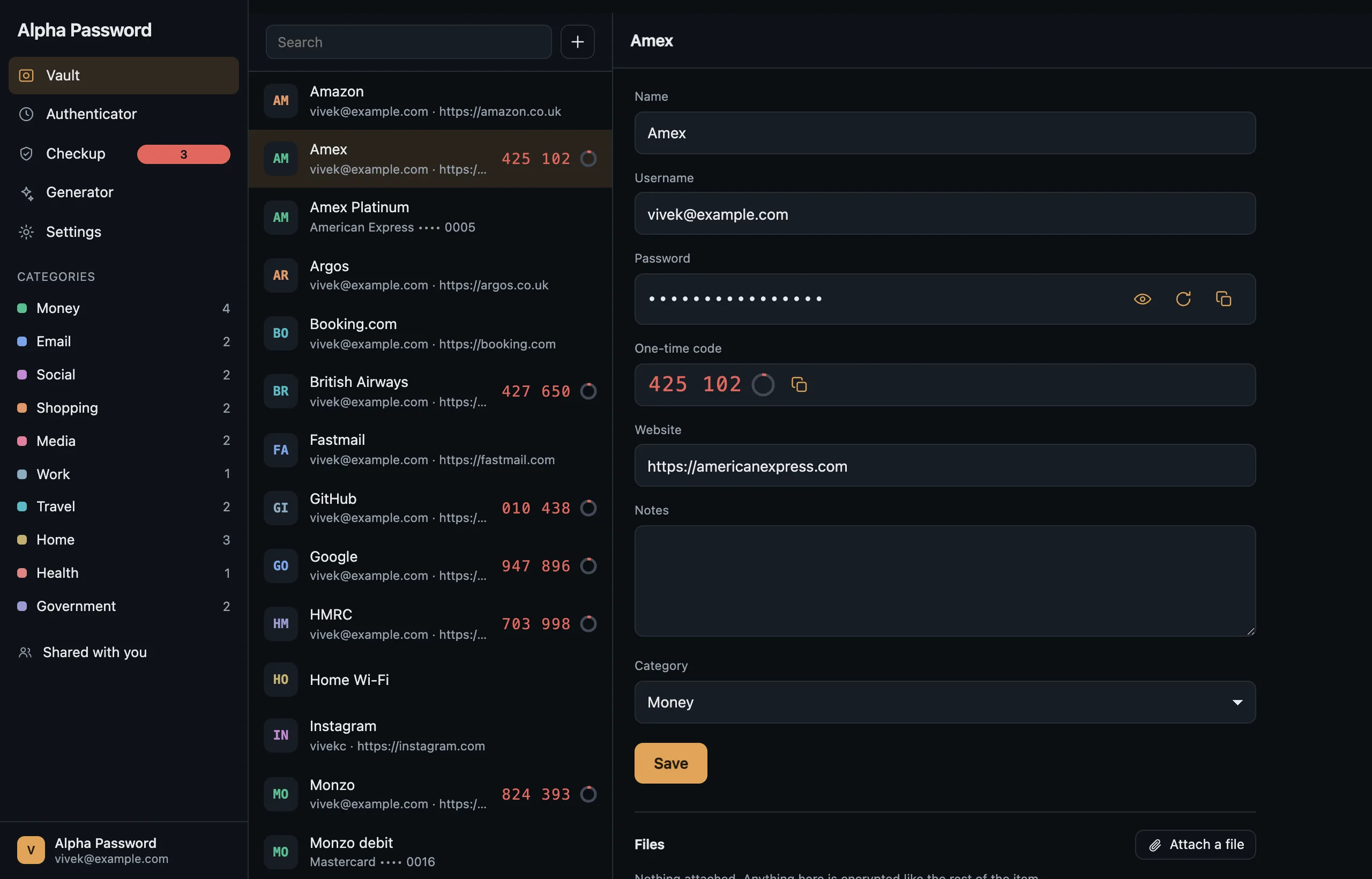Click the Name field containing Amex
Screen dimensions: 1372x879
pyautogui.click(x=944, y=133)
